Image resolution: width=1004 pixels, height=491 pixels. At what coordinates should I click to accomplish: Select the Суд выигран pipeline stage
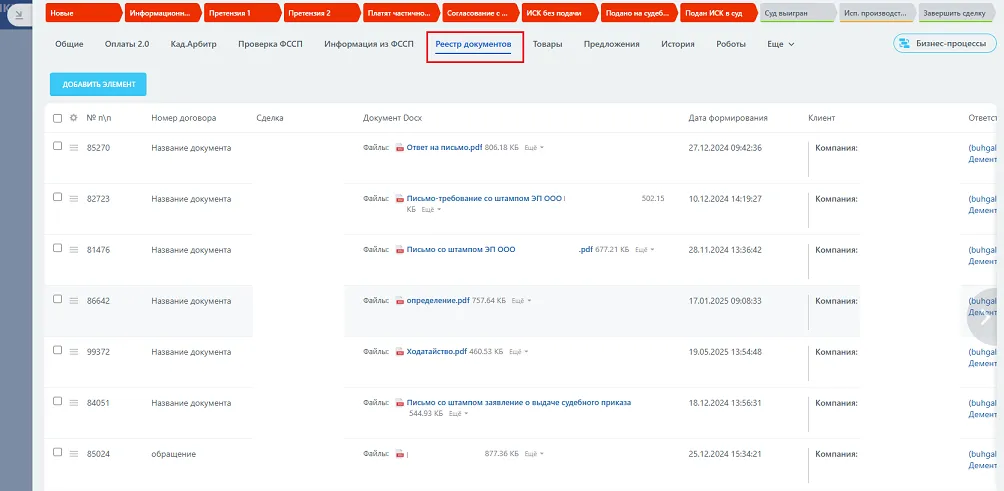click(797, 13)
